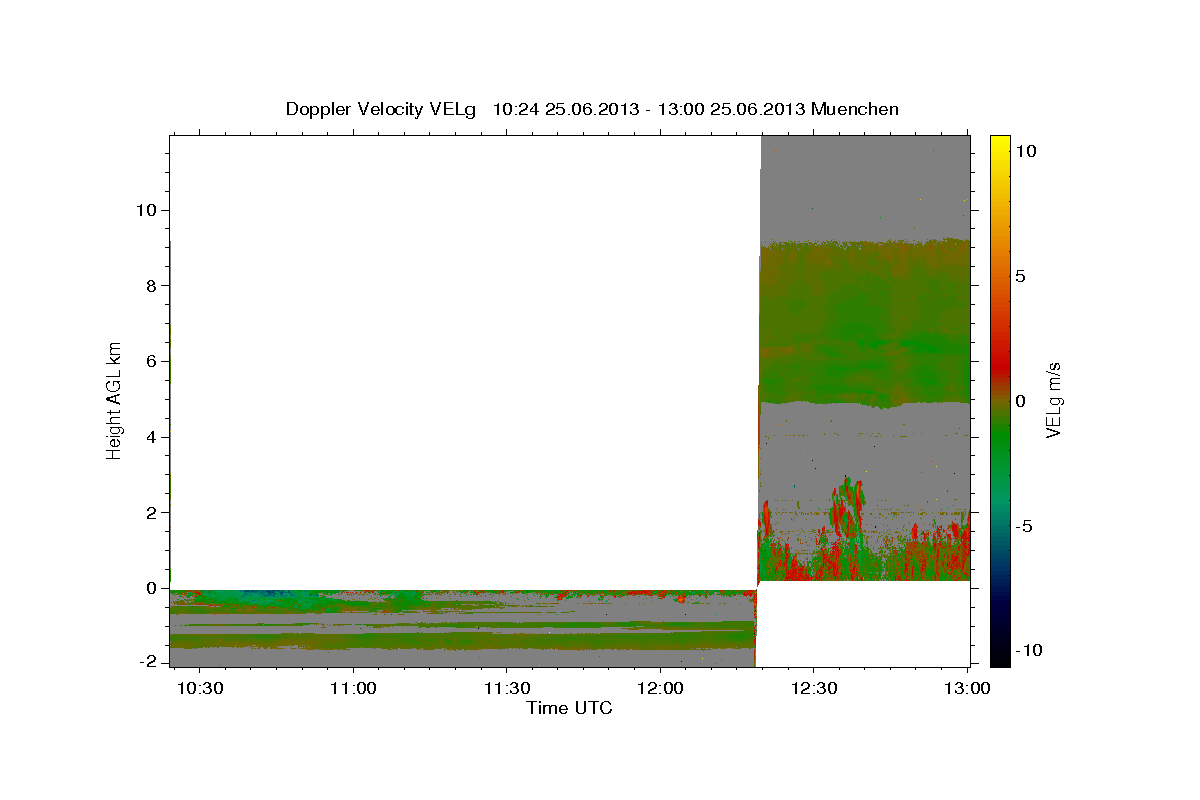Screen dimensions: 1200x800
Task: Click the height axis label "10"
Action: click(148, 210)
